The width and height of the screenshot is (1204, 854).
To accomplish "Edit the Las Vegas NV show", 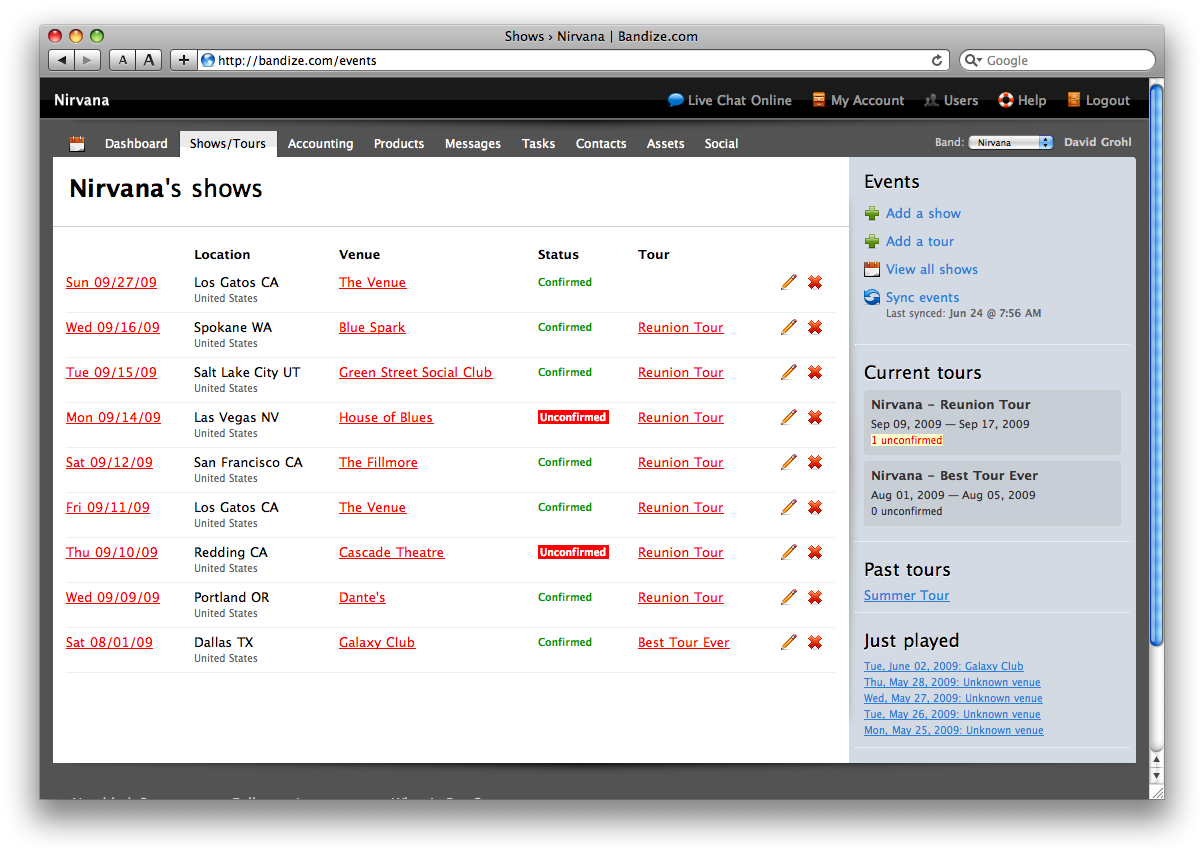I will [x=789, y=417].
